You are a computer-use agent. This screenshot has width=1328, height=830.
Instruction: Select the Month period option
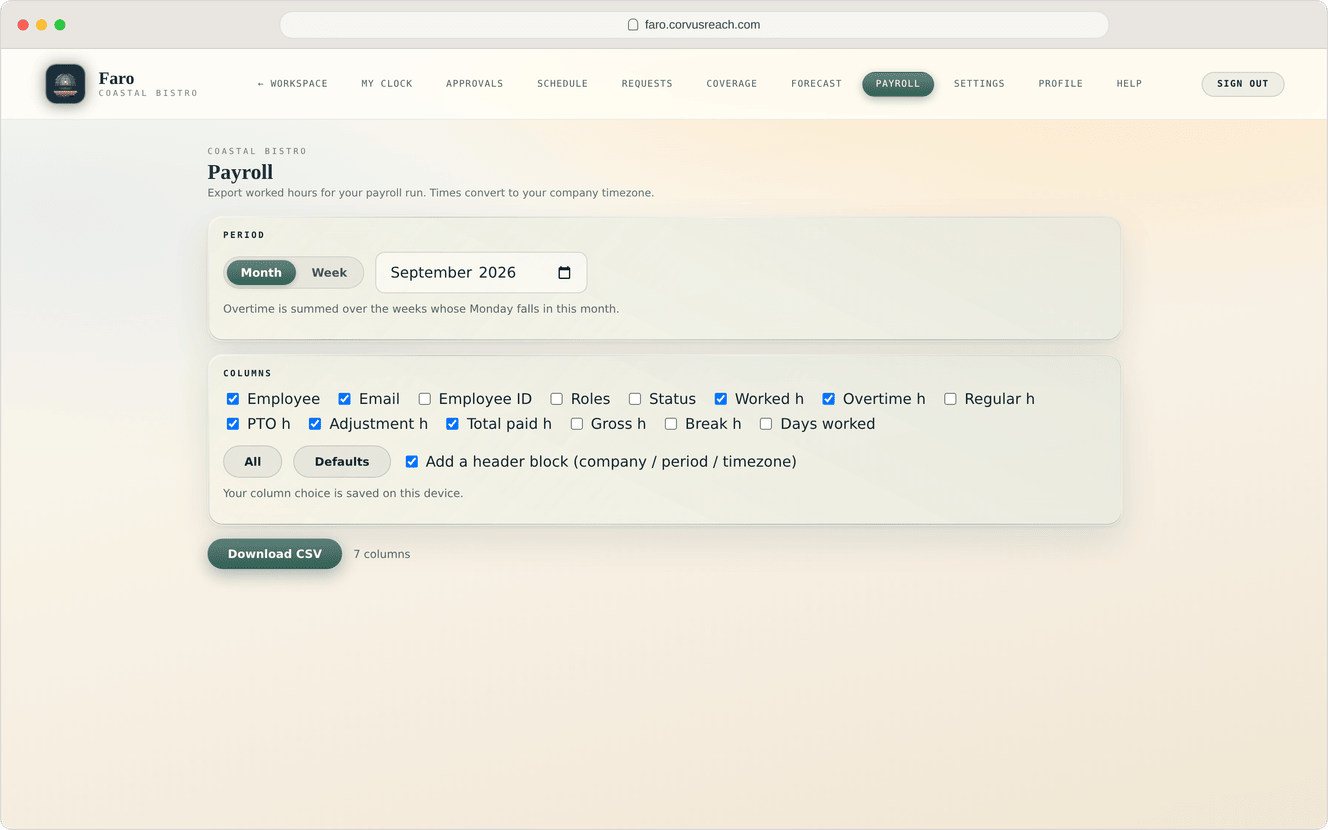click(261, 273)
